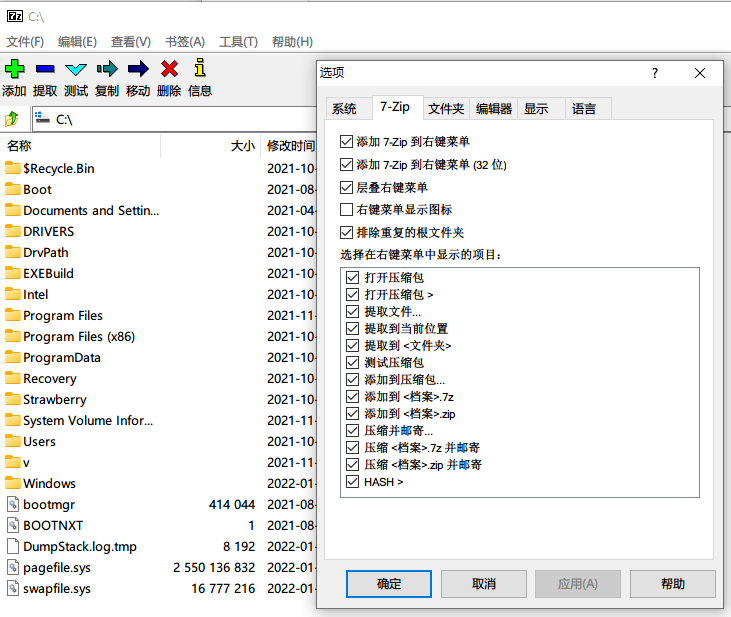Image resolution: width=731 pixels, height=617 pixels.
Task: Select the Windows folder icon
Action: (x=13, y=483)
